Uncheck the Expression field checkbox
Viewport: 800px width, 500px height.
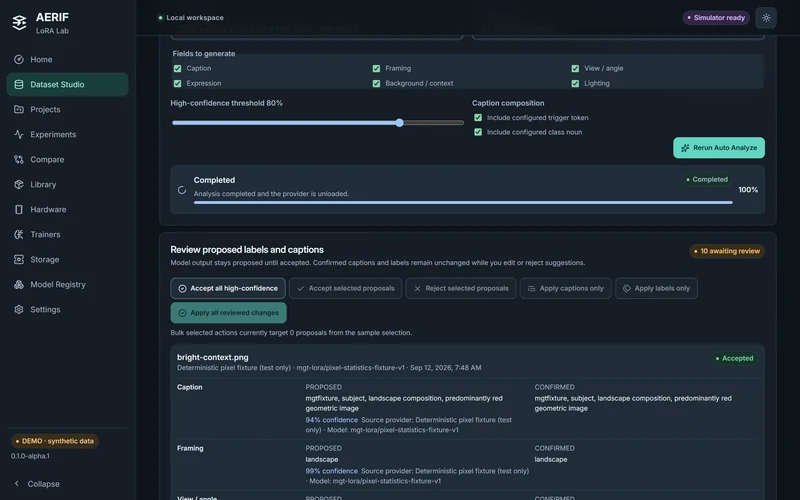pyautogui.click(x=178, y=84)
